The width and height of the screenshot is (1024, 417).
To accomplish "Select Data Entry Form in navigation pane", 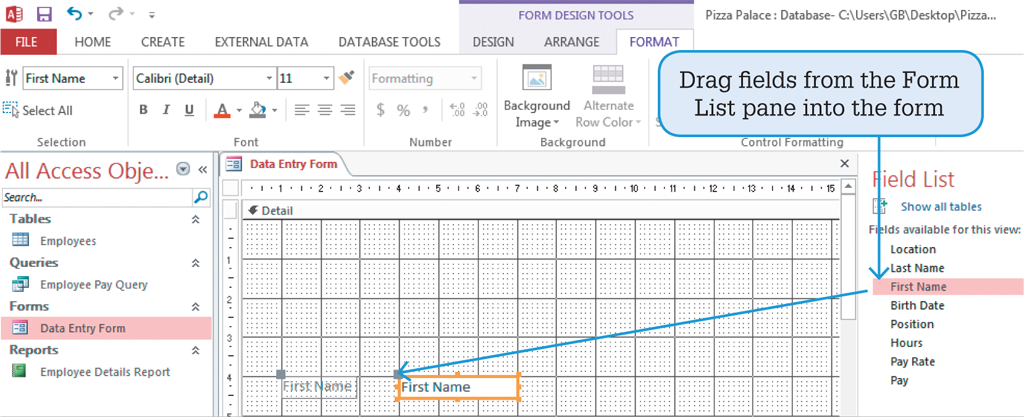I will (106, 328).
